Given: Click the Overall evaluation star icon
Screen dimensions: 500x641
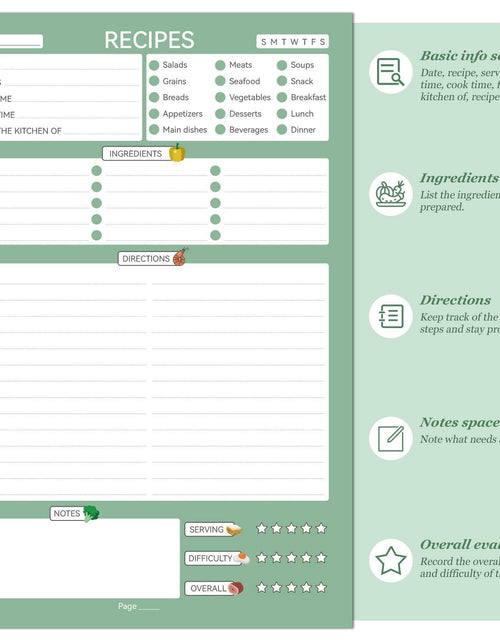Looking at the screenshot, I should coord(390,560).
